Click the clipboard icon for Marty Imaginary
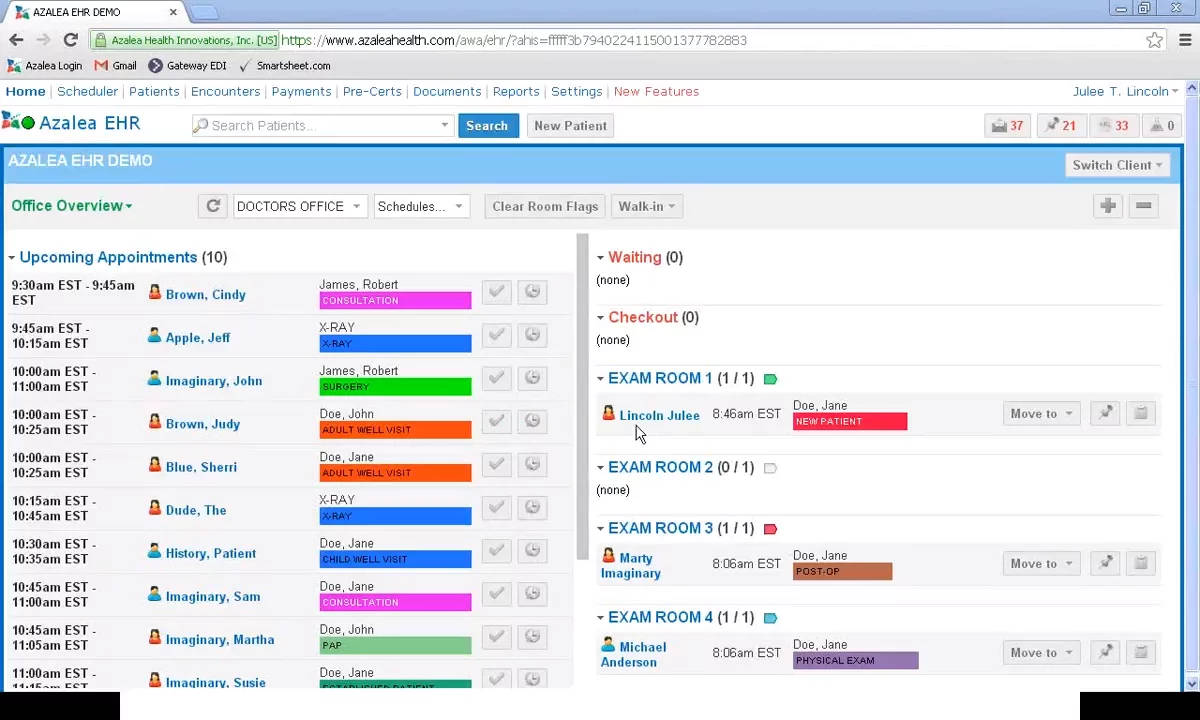This screenshot has width=1200, height=720. [1140, 564]
